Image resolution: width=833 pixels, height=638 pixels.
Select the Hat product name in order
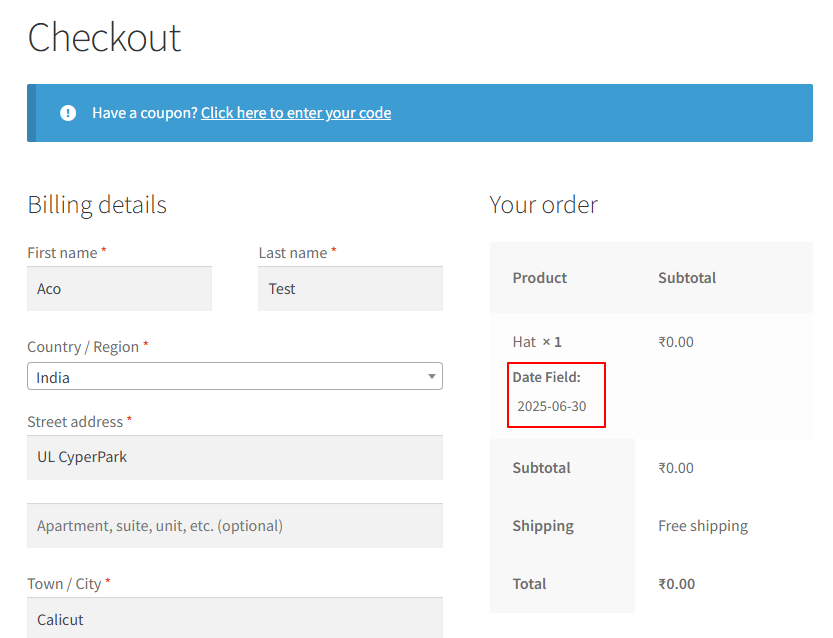point(525,342)
